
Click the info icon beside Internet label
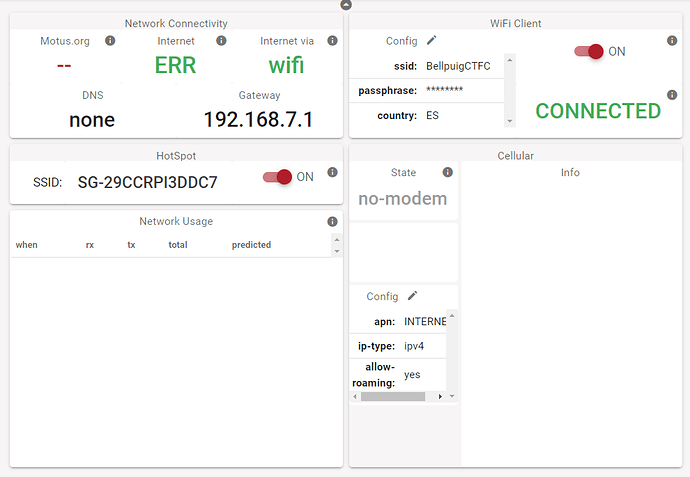(x=221, y=41)
